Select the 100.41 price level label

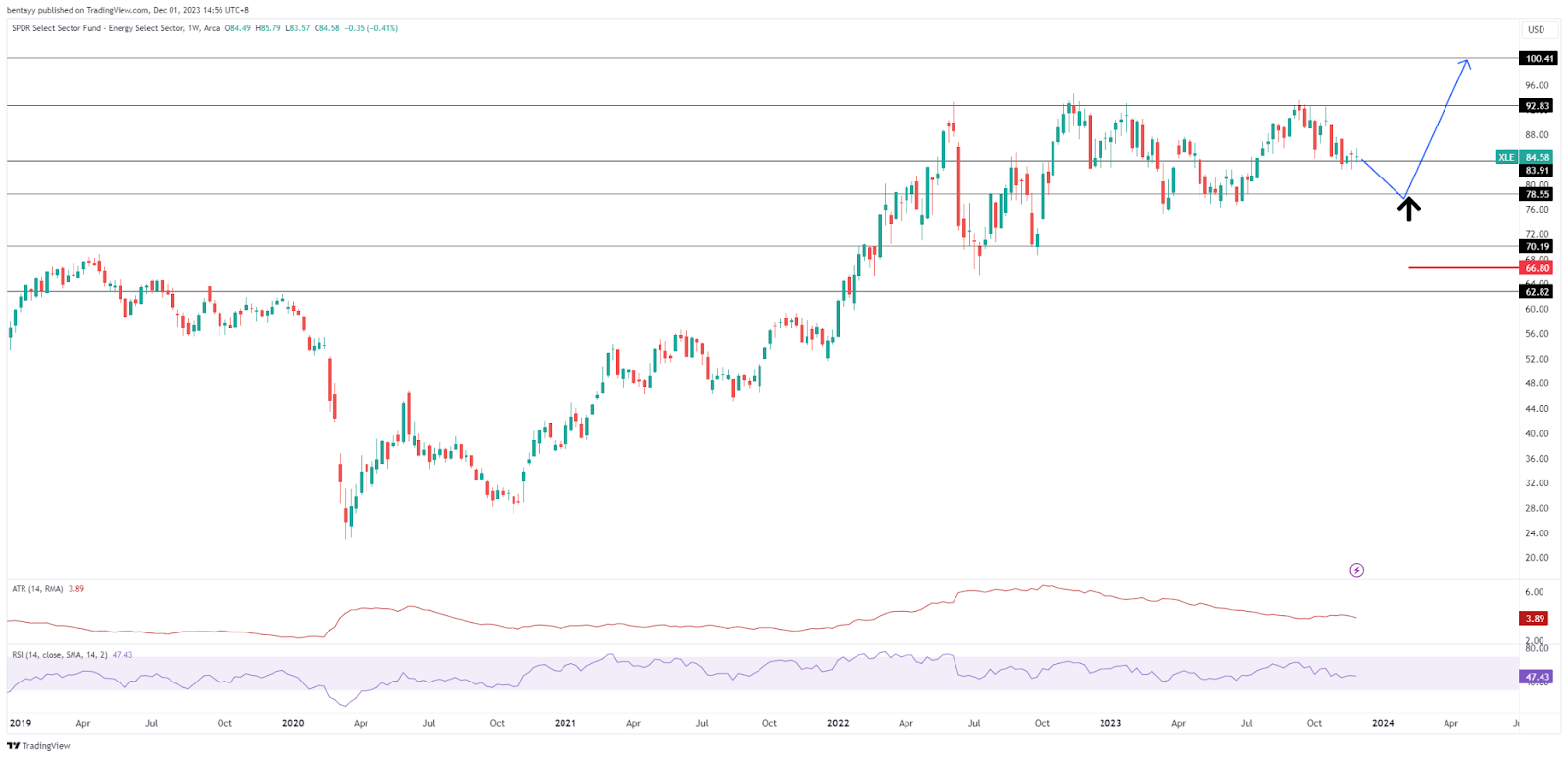coord(1539,59)
